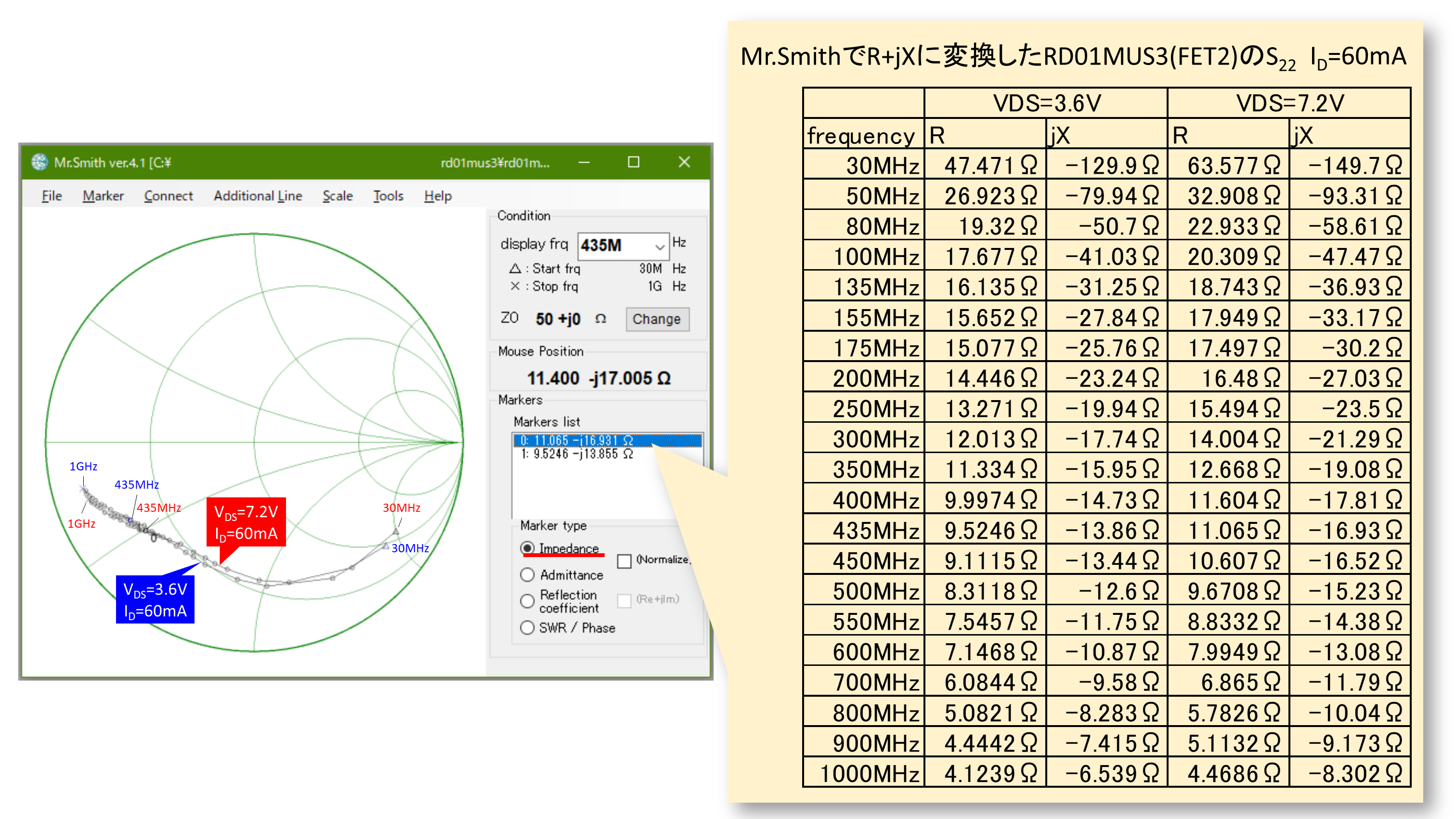Close the Mr.Smith window
Screen dimensions: 1456x819
pos(684,162)
